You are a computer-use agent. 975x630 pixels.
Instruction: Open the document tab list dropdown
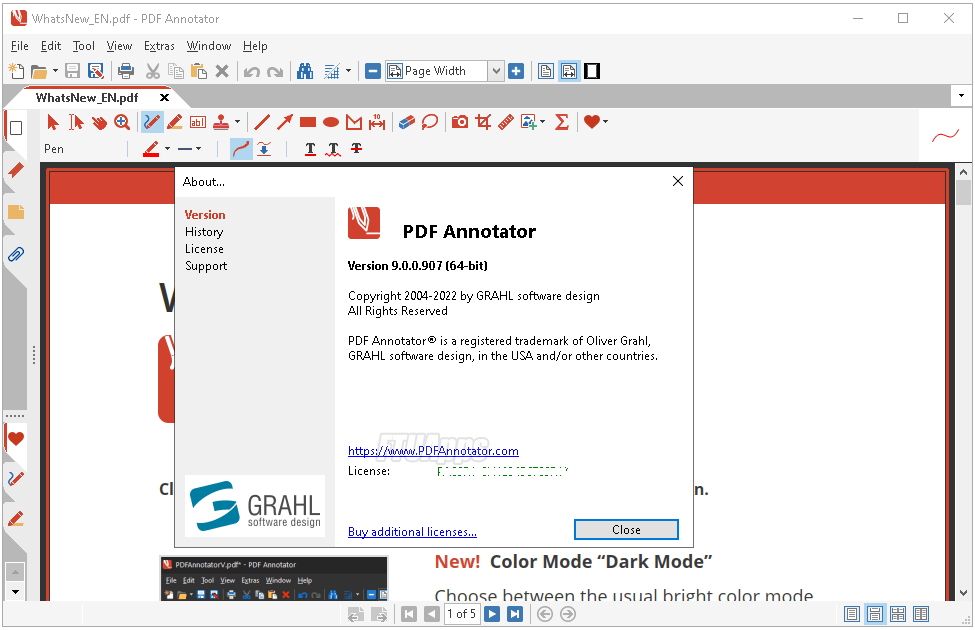pos(961,96)
